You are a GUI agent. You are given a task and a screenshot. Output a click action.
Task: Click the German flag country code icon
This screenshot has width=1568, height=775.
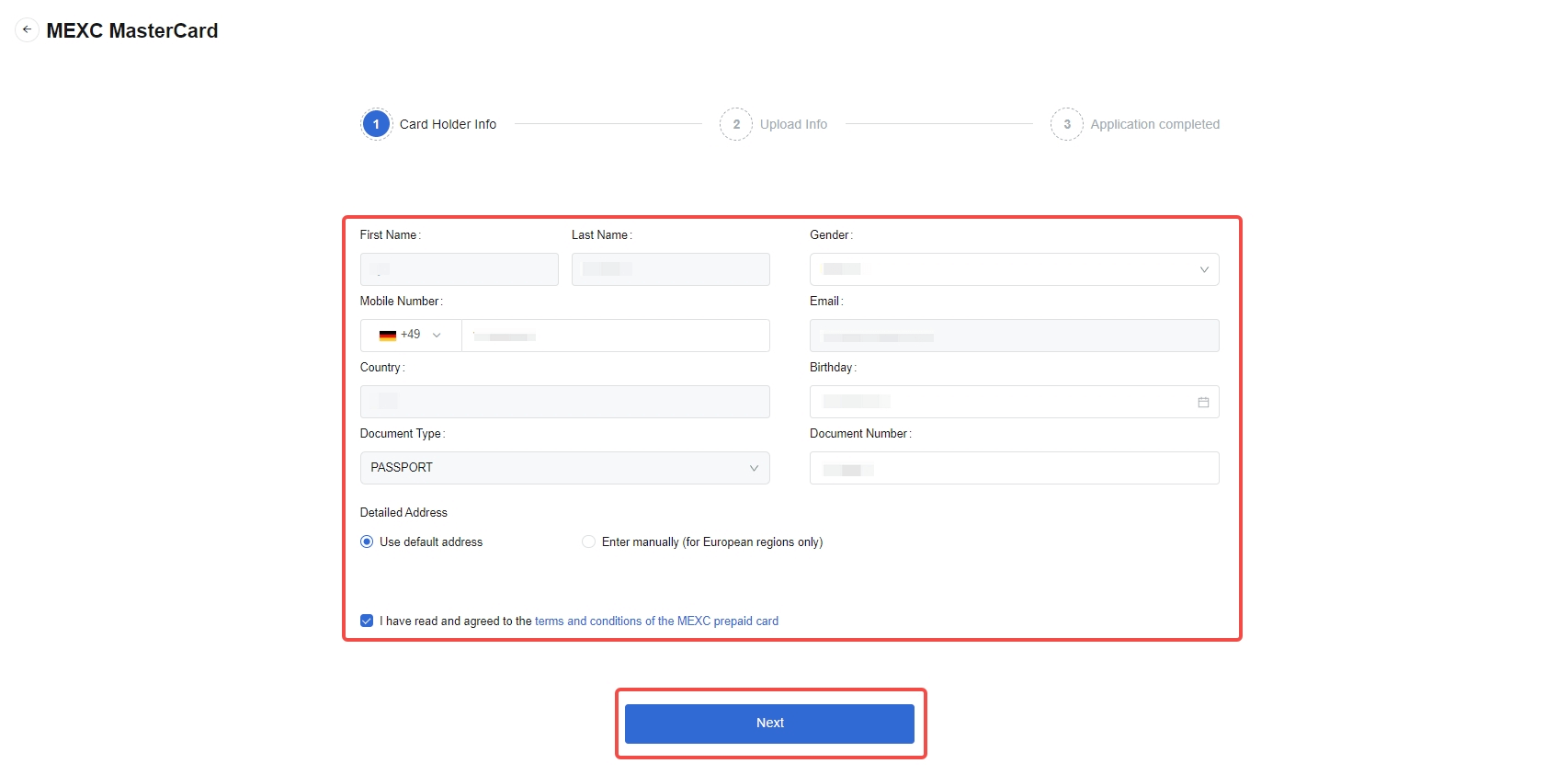coord(388,336)
